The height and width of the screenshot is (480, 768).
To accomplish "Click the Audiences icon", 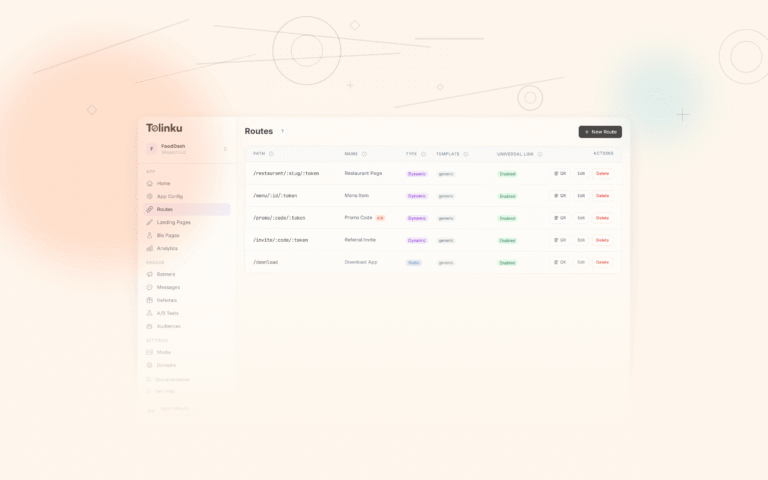I will (149, 326).
